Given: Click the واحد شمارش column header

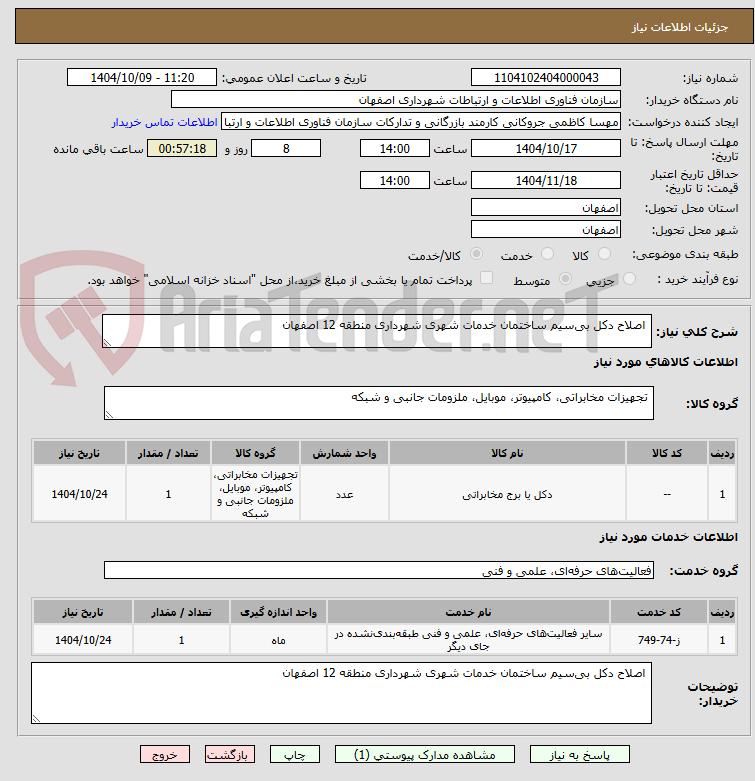Looking at the screenshot, I should pos(344,453).
